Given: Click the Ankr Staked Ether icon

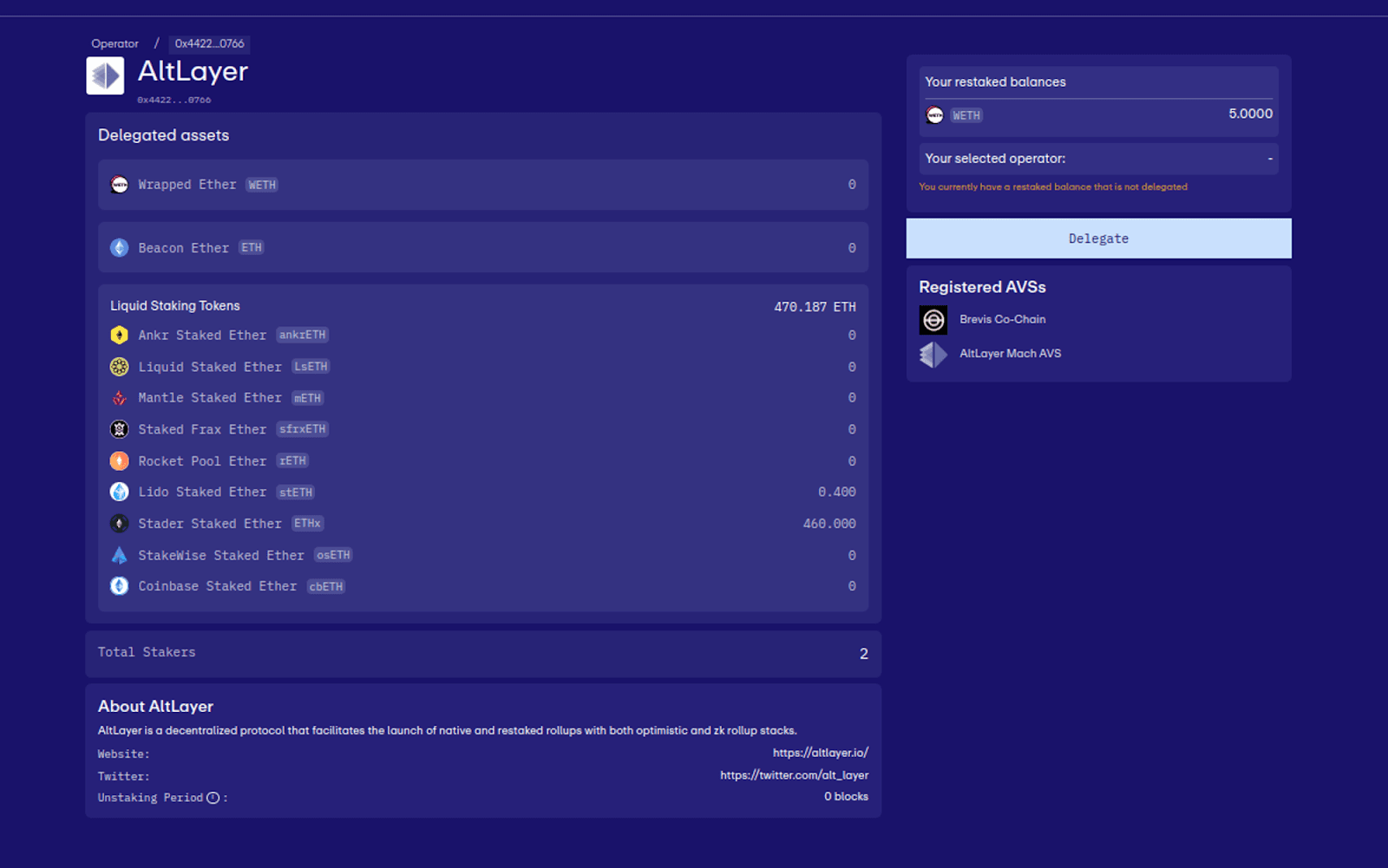Looking at the screenshot, I should click(120, 335).
